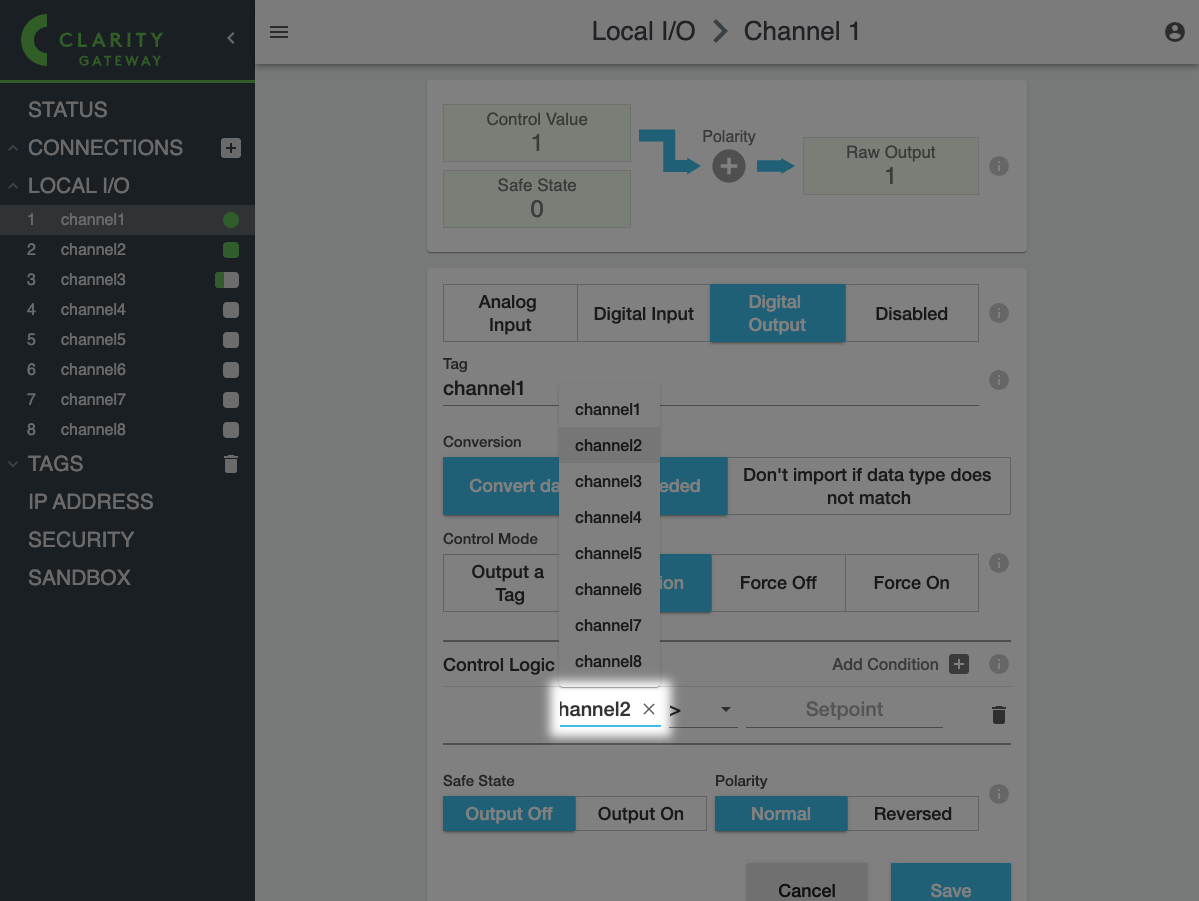Open the hamburger menu icon
1199x901 pixels.
click(x=279, y=32)
